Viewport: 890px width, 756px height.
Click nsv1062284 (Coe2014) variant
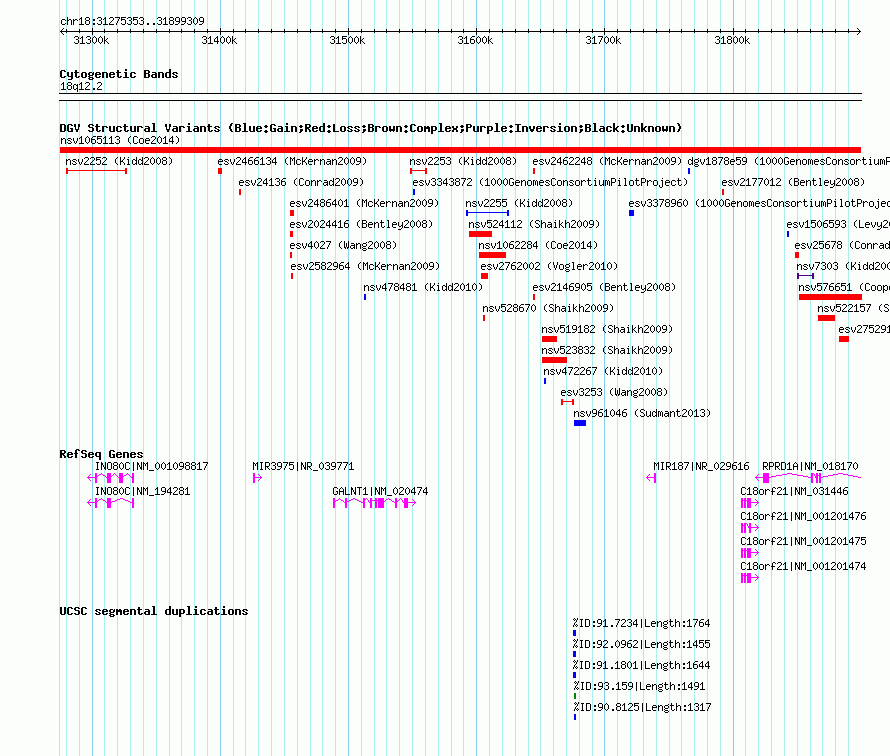538,245
